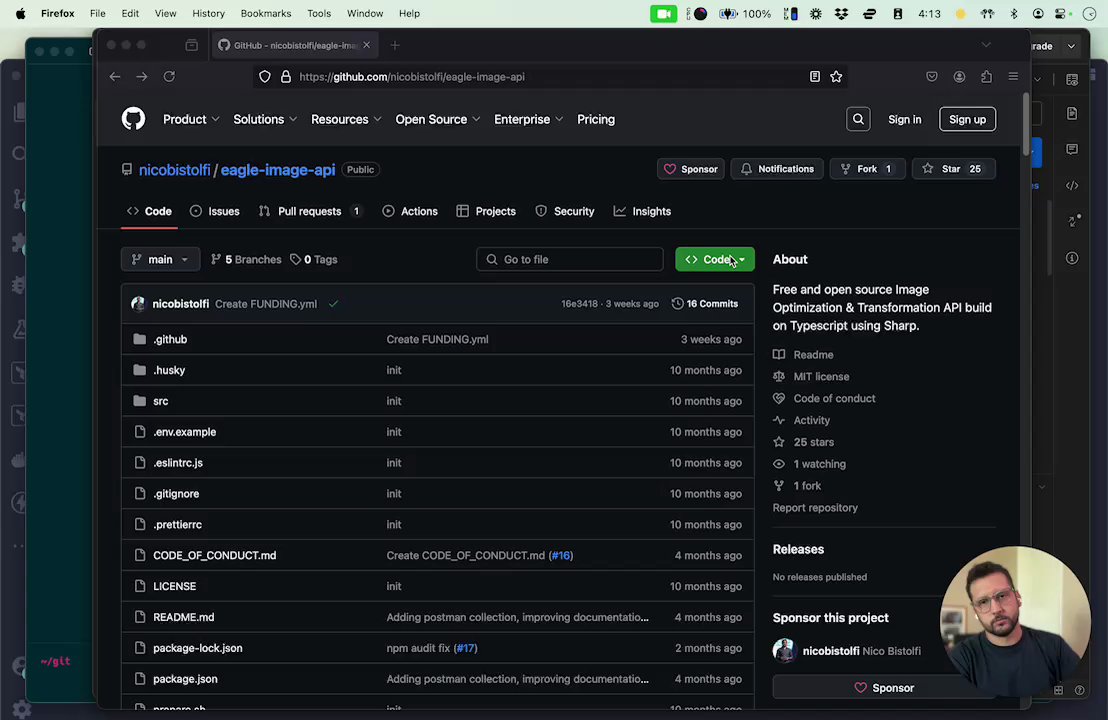The height and width of the screenshot is (720, 1108).
Task: Open Firefox extensions puzzle icon
Action: pos(986,76)
